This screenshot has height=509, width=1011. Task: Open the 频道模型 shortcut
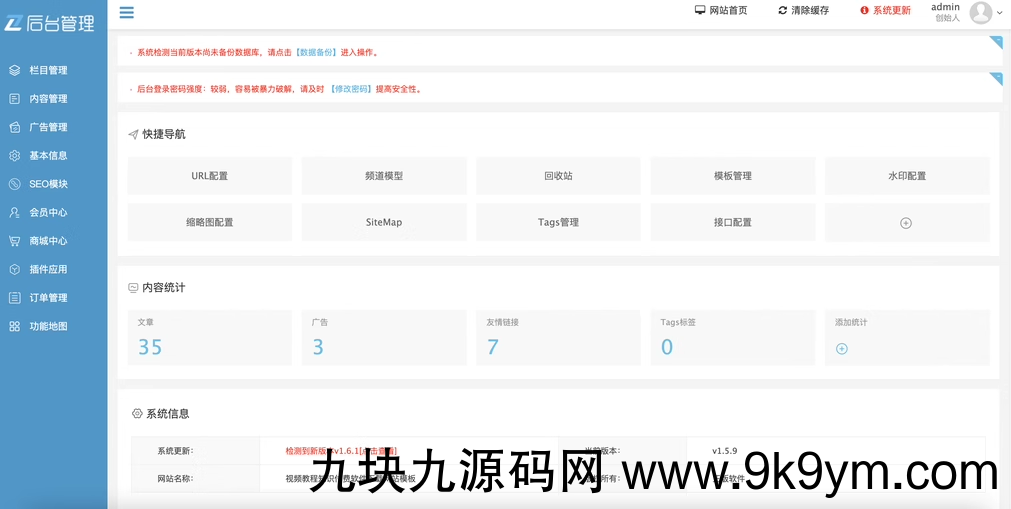384,175
